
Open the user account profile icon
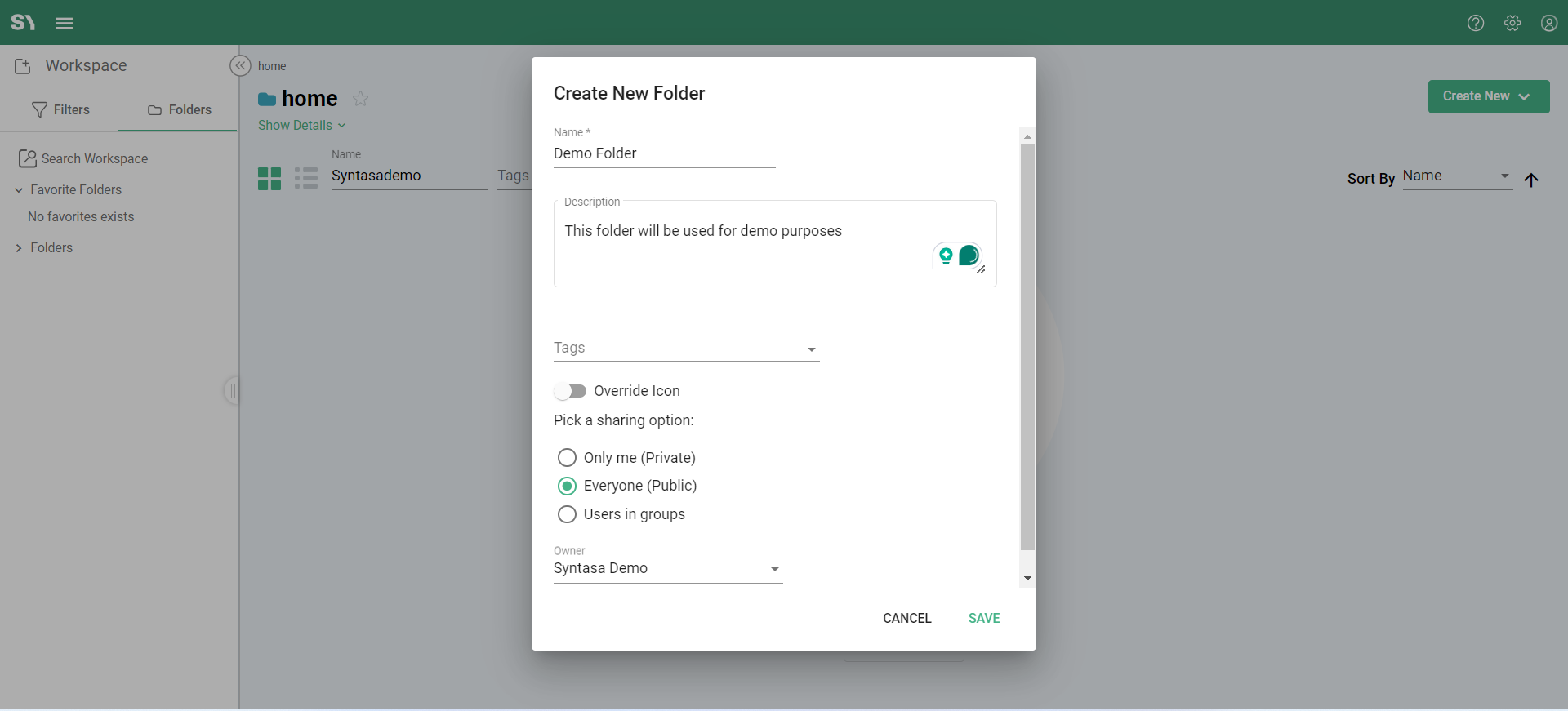1548,23
